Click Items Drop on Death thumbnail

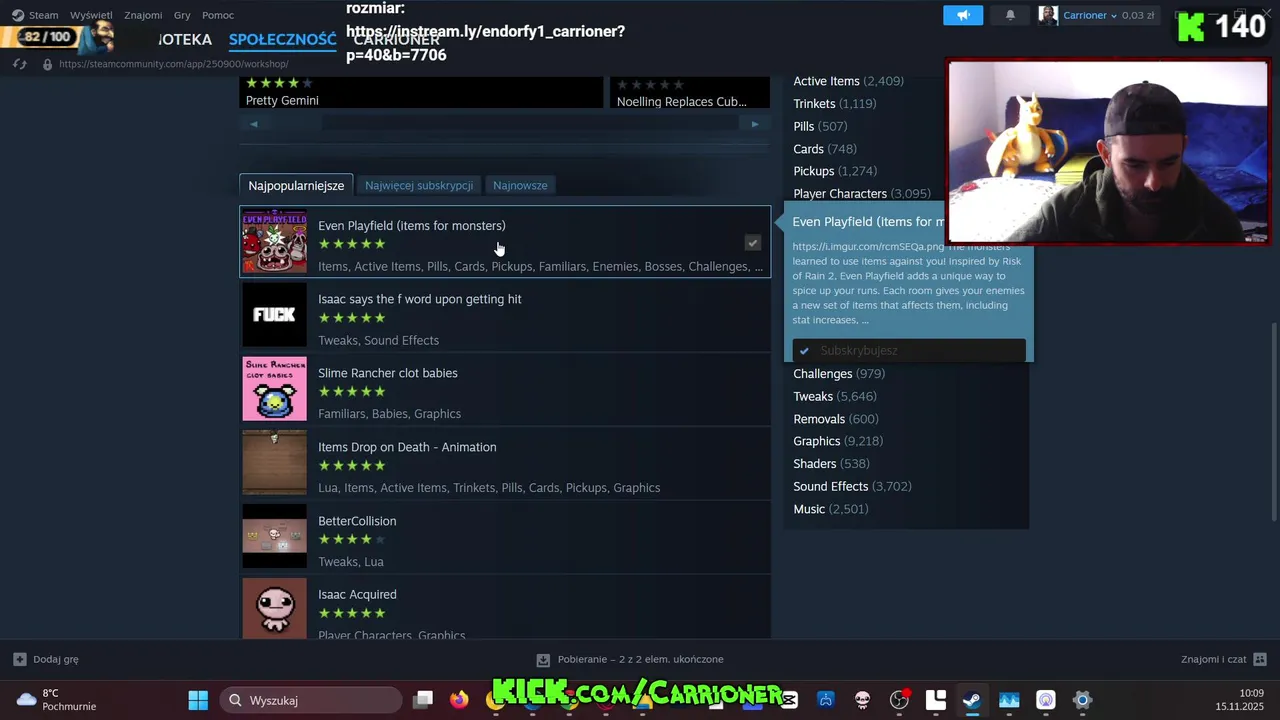[x=274, y=462]
